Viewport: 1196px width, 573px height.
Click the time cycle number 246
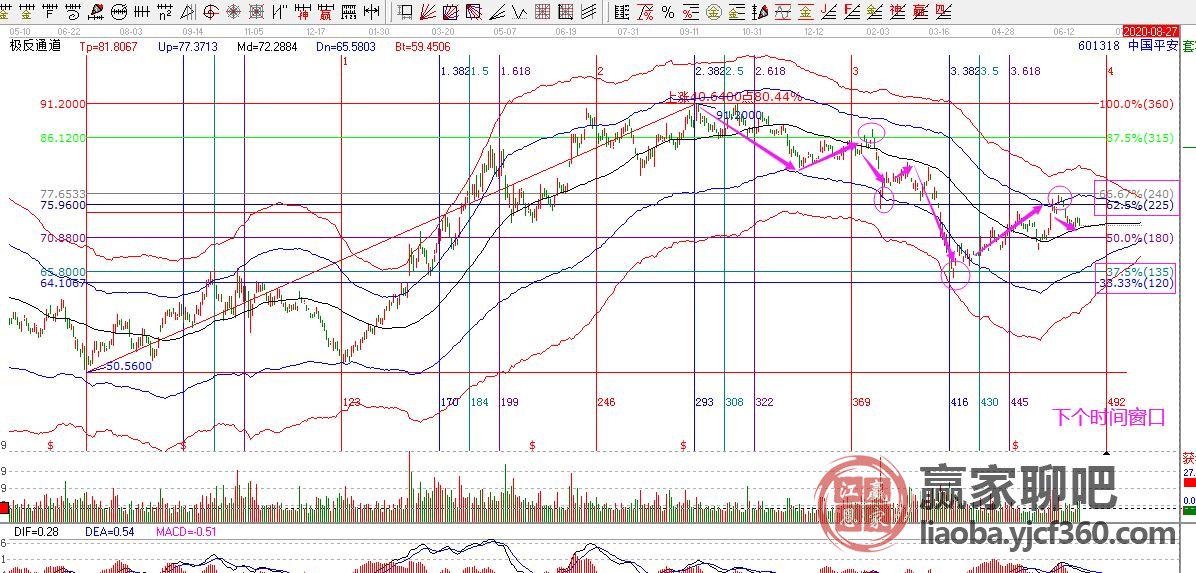pyautogui.click(x=606, y=401)
